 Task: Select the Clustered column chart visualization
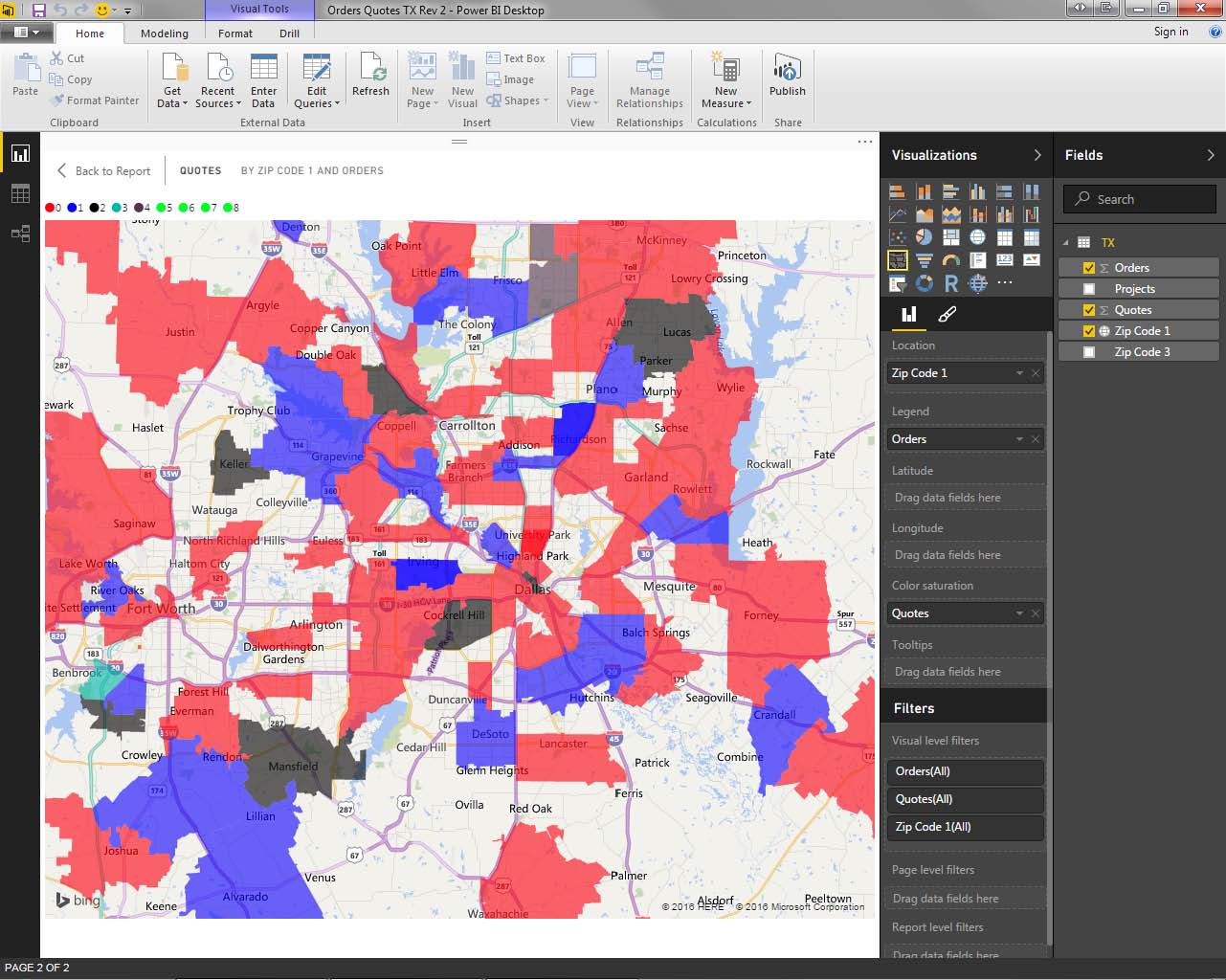[977, 191]
